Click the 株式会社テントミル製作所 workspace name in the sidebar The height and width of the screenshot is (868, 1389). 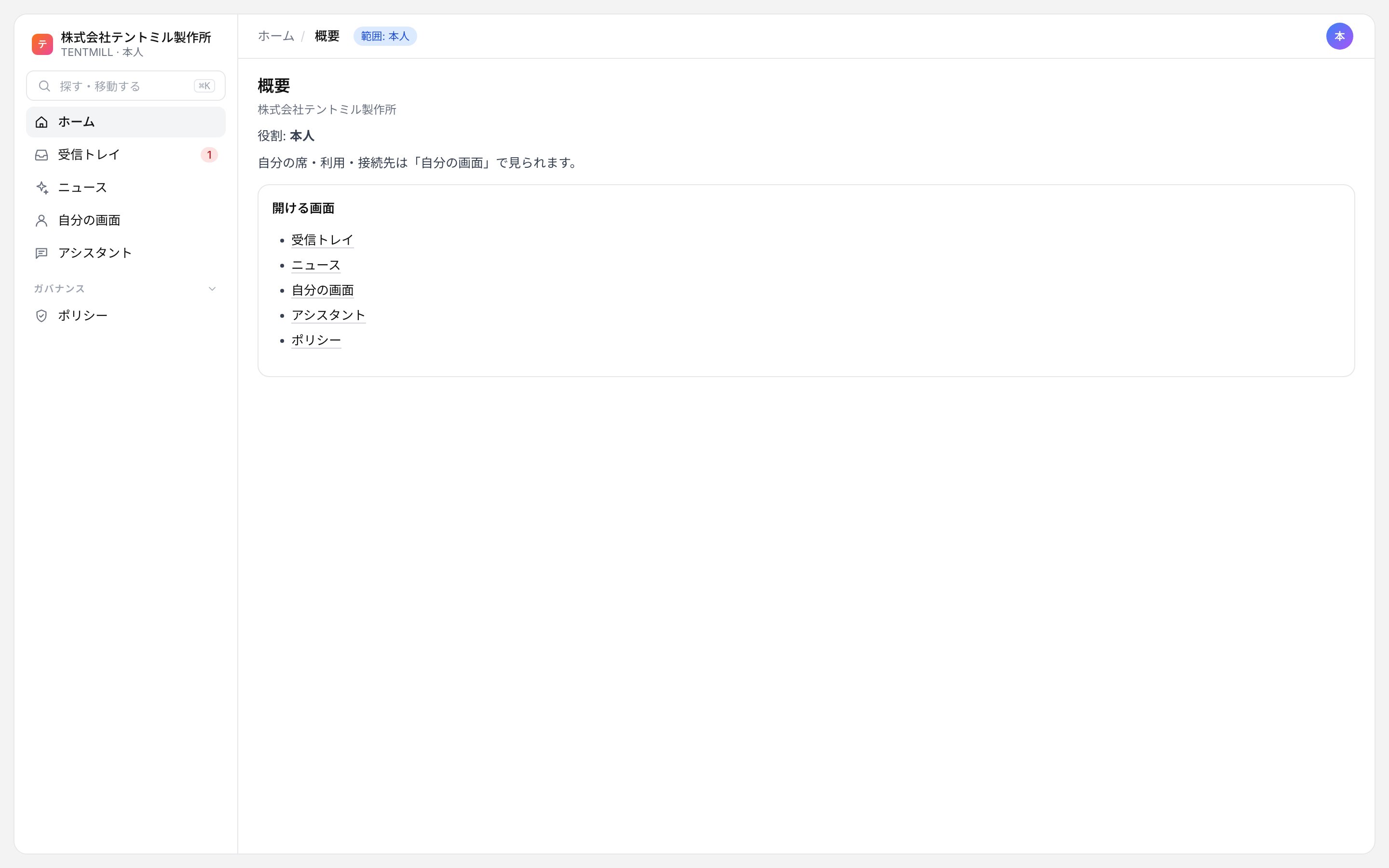coord(136,38)
